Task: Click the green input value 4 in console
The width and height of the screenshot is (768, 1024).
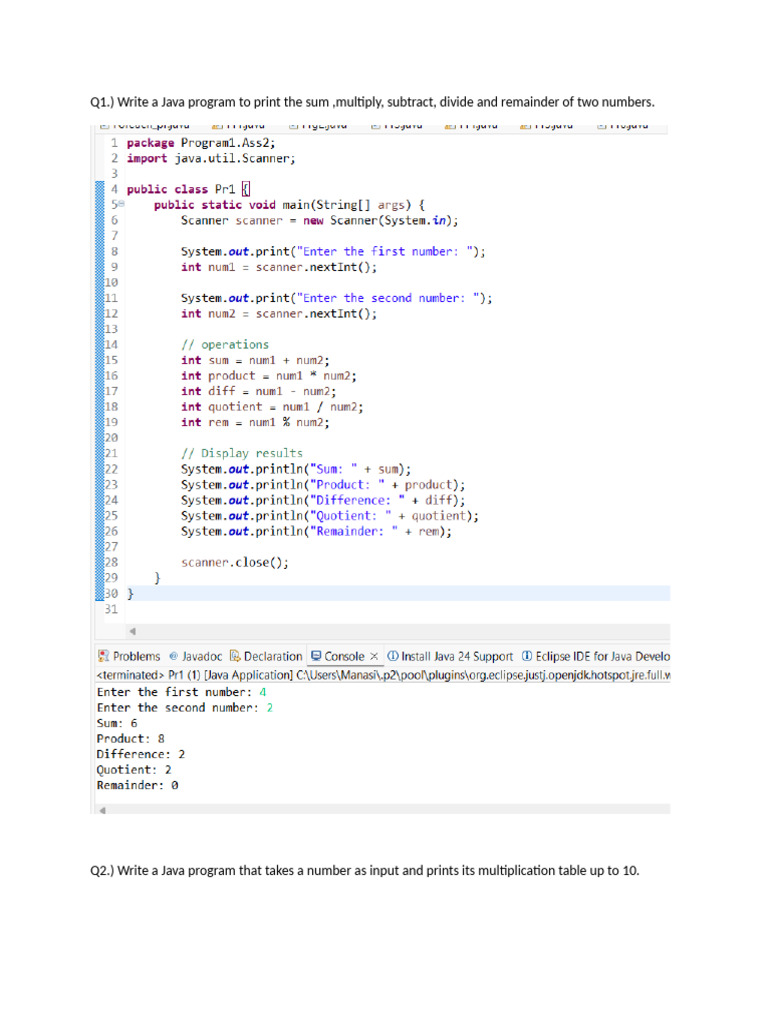Action: (262, 692)
